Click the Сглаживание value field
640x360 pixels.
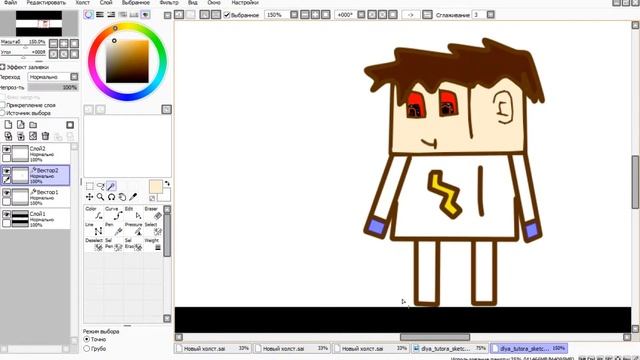pyautogui.click(x=479, y=15)
